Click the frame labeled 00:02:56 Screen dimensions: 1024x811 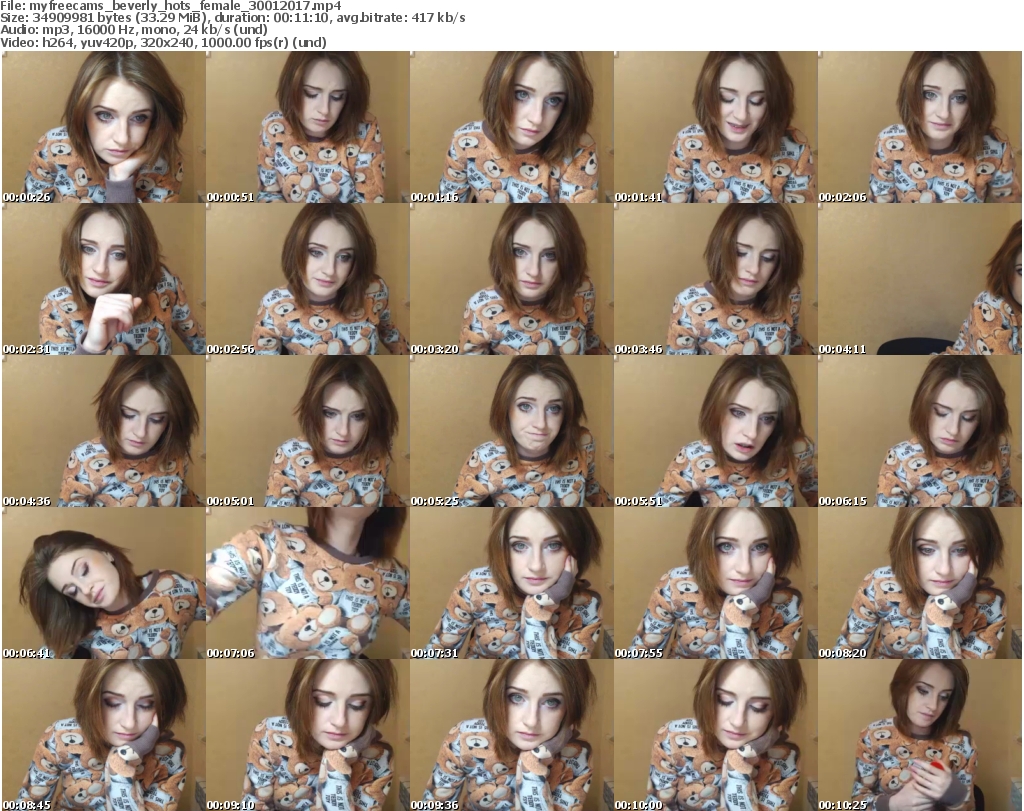pyautogui.click(x=308, y=279)
